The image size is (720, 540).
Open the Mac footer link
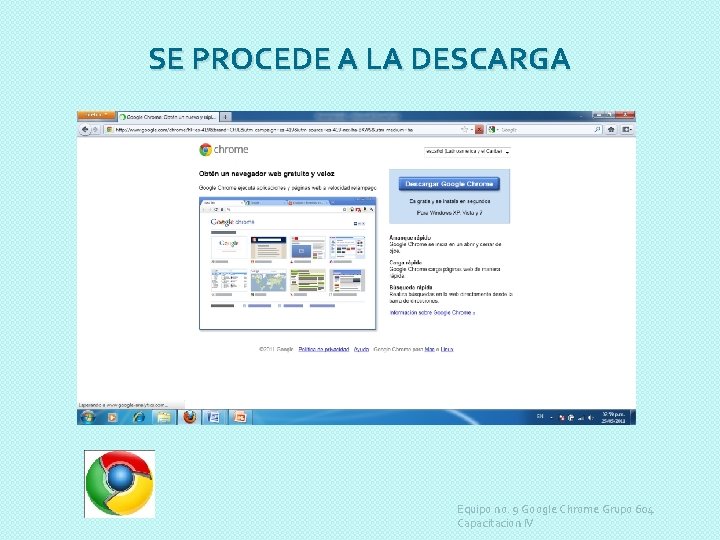tap(429, 349)
